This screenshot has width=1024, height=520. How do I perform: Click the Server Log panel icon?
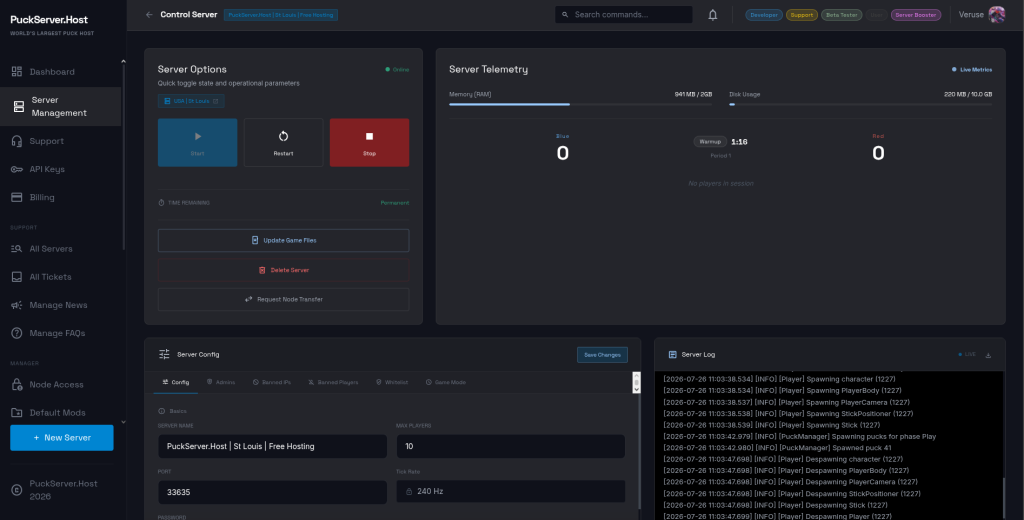(673, 355)
